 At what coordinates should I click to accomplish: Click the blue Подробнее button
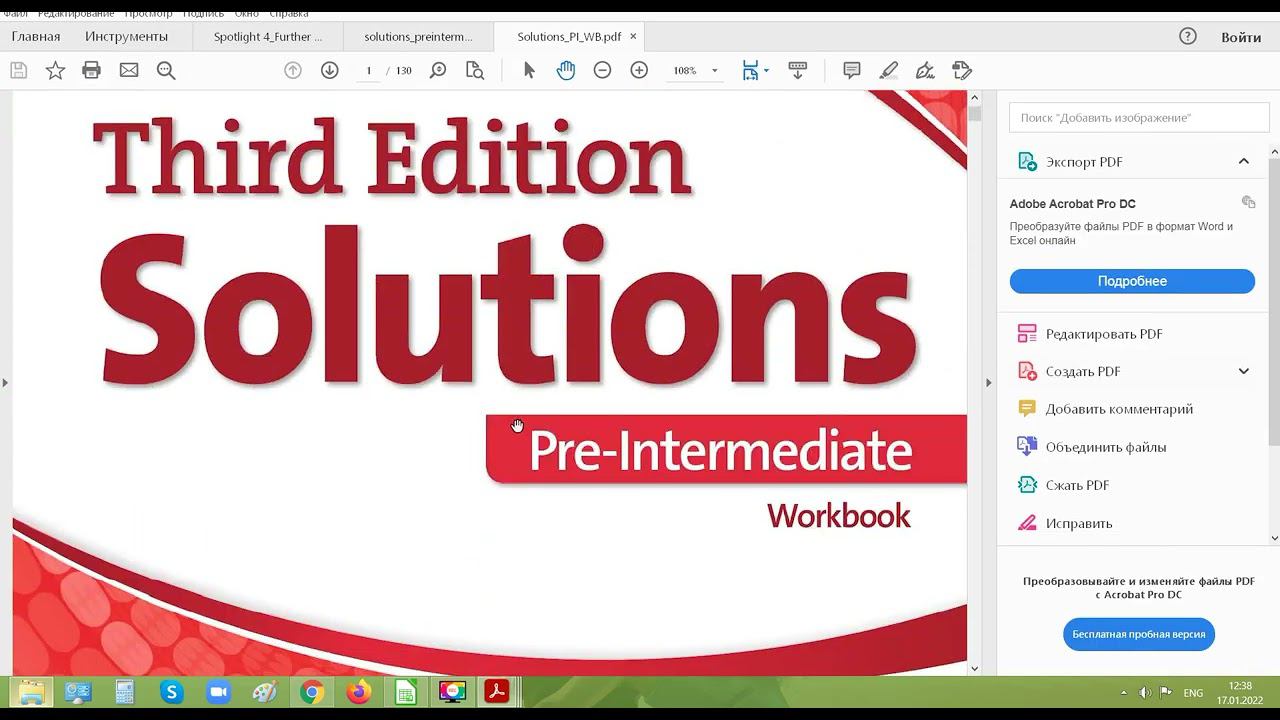1132,281
